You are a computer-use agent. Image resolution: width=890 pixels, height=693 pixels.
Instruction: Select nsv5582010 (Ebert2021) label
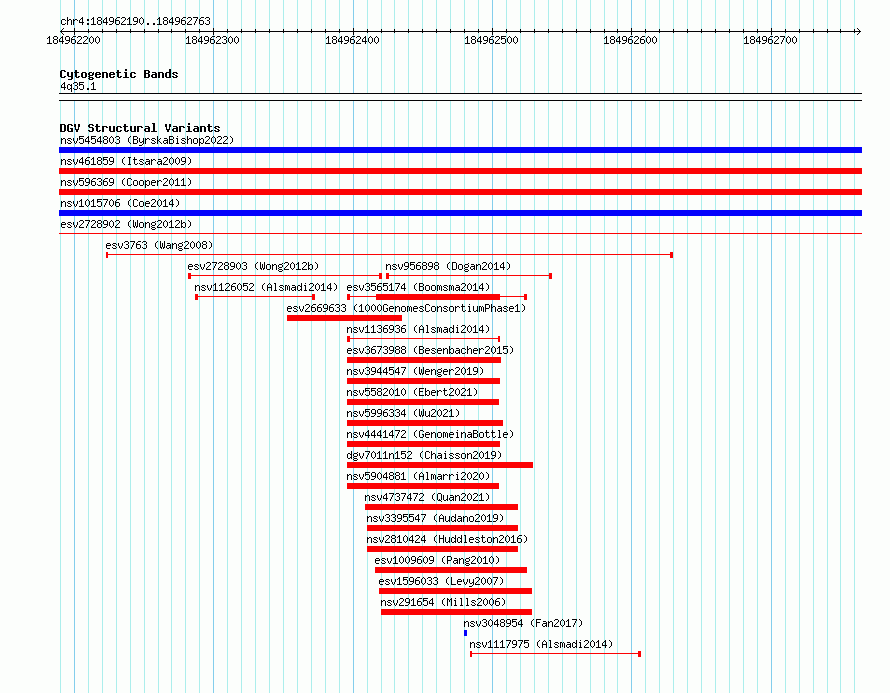click(412, 392)
